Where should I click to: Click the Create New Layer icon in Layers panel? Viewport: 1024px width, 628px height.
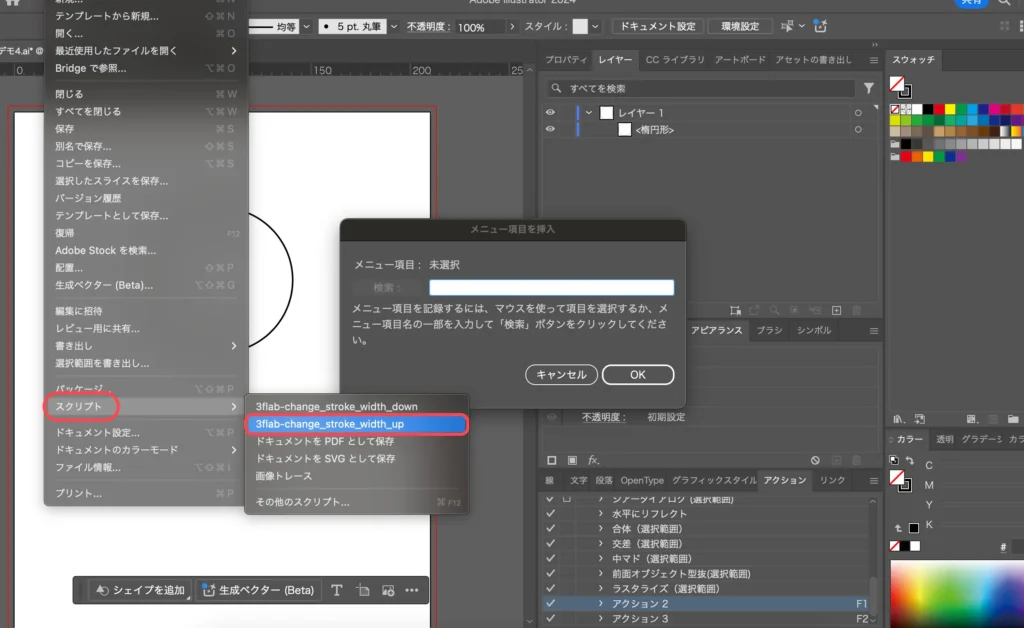click(837, 311)
